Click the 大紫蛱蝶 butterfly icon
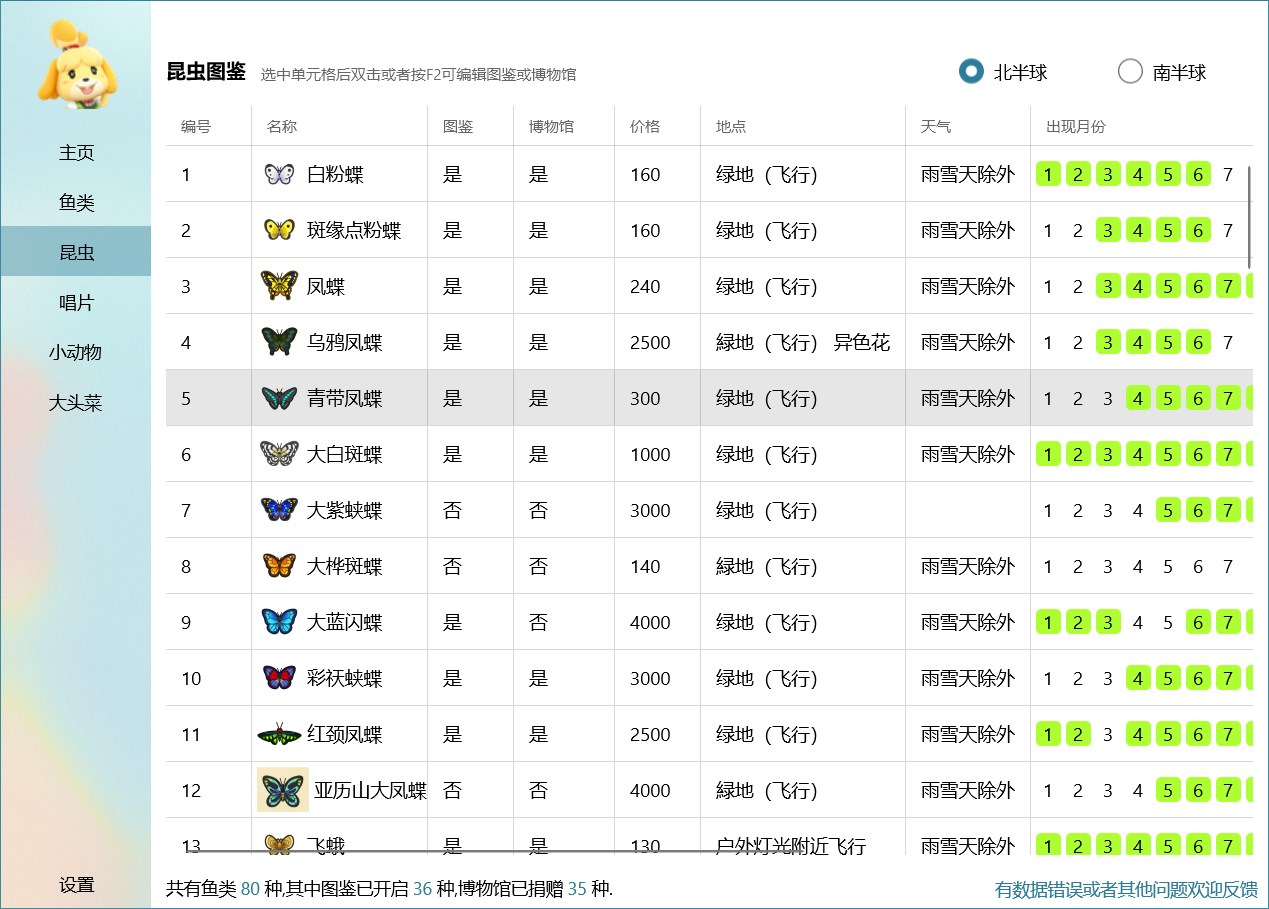This screenshot has height=909, width=1269. [x=279, y=510]
